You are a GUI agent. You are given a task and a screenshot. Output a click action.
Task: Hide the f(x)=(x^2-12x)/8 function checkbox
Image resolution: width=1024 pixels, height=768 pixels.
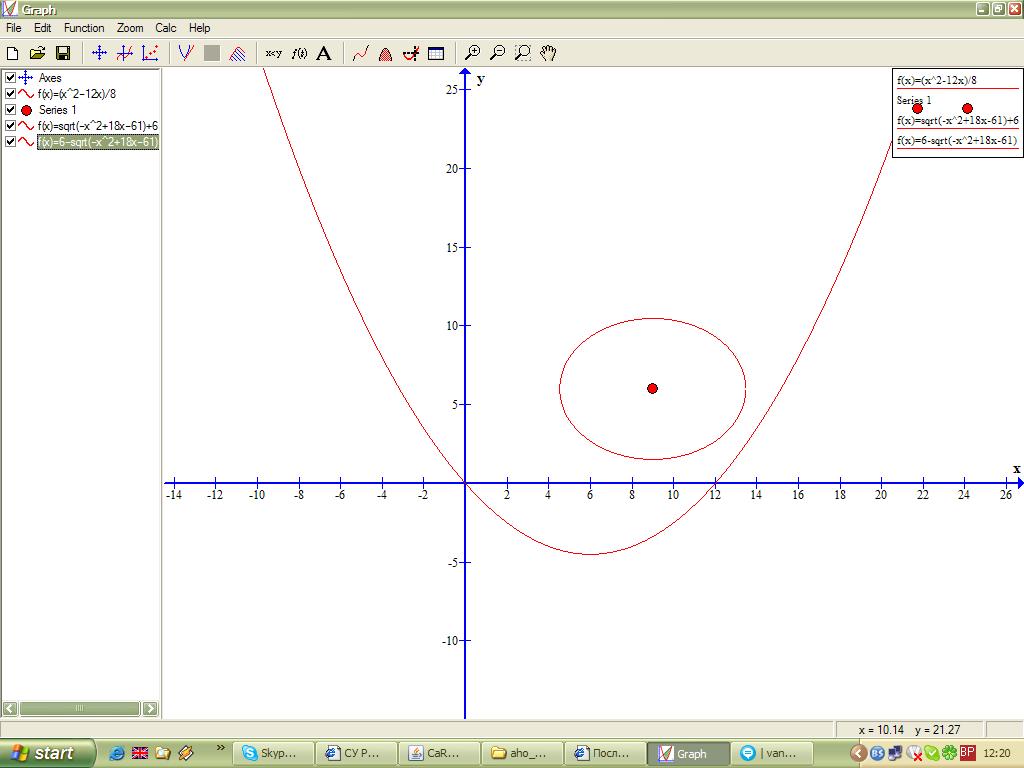pos(10,94)
